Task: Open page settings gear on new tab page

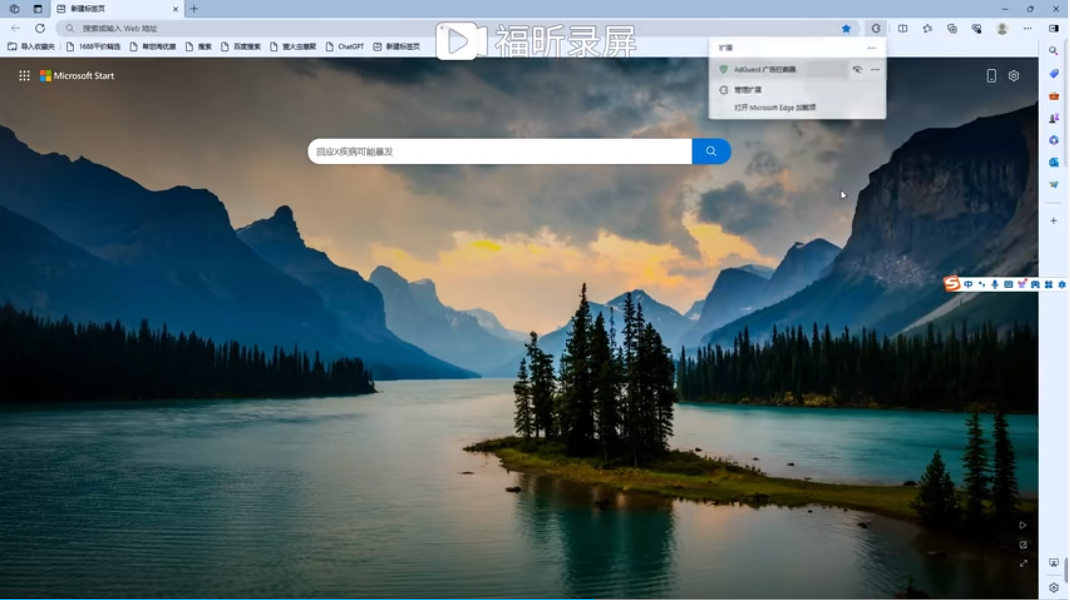Action: (1014, 76)
